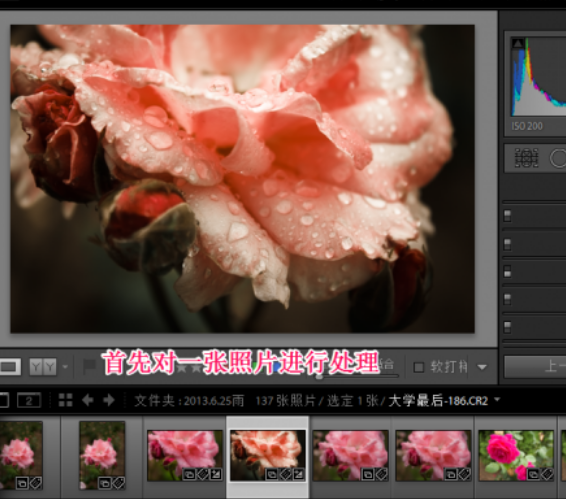Apply the blue color label
The height and width of the screenshot is (499, 566).
(277, 368)
